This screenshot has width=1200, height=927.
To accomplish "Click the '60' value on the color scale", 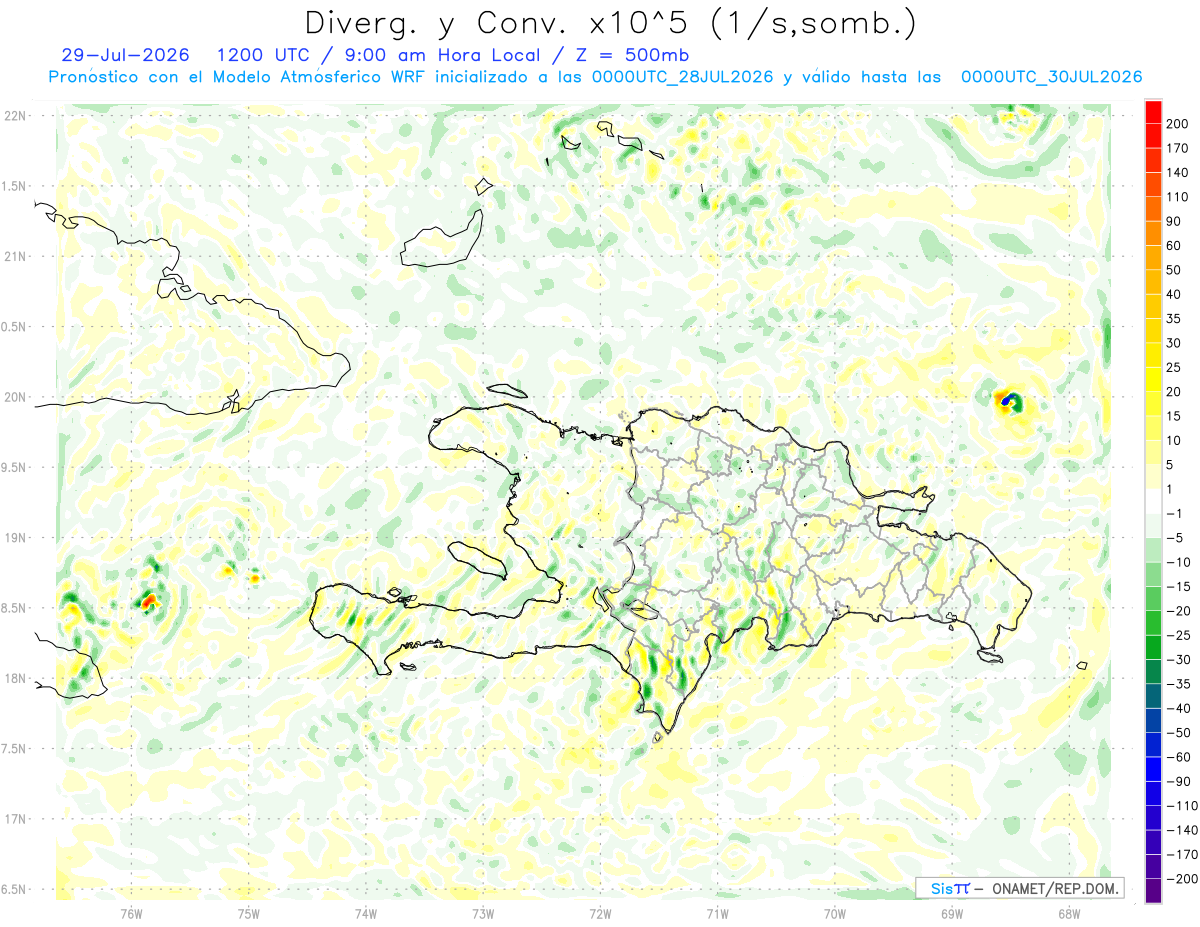I will coord(1174,246).
